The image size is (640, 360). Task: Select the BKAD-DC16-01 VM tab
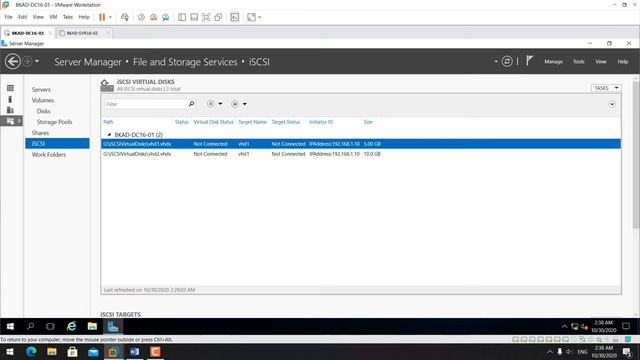pos(27,33)
